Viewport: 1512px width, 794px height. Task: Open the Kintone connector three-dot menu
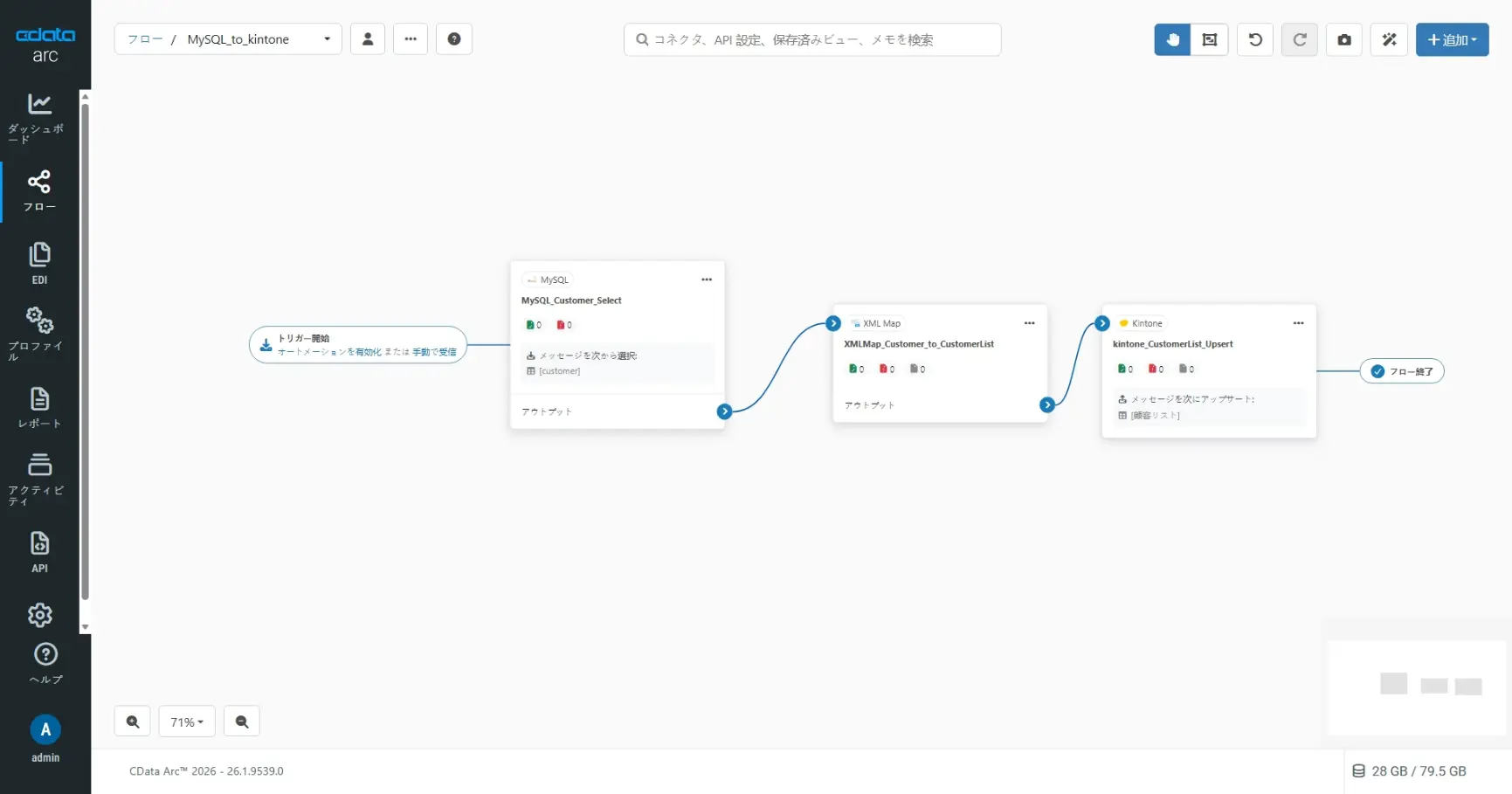point(1298,323)
